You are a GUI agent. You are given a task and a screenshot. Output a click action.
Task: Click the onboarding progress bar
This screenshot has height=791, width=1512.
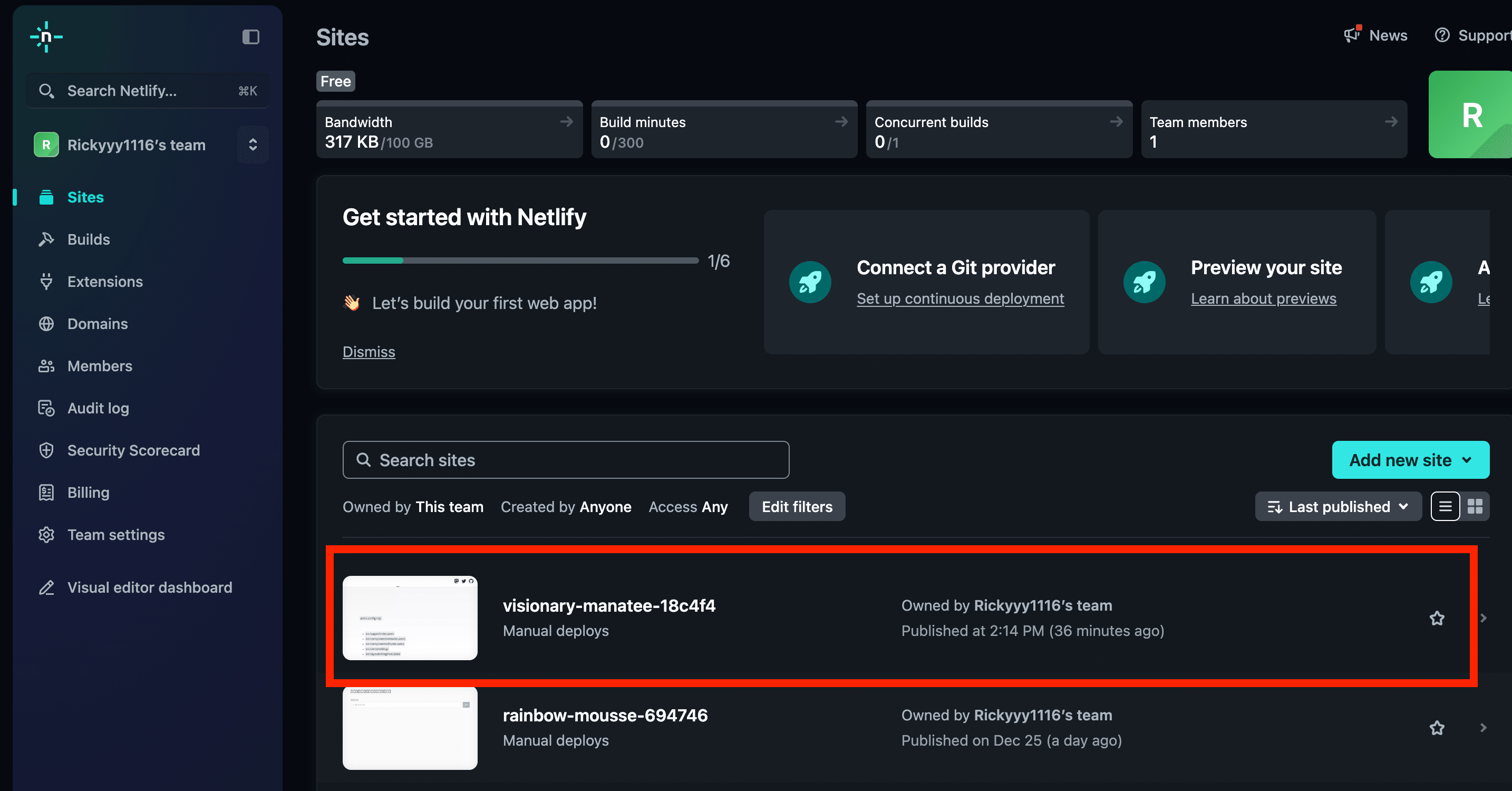(520, 260)
